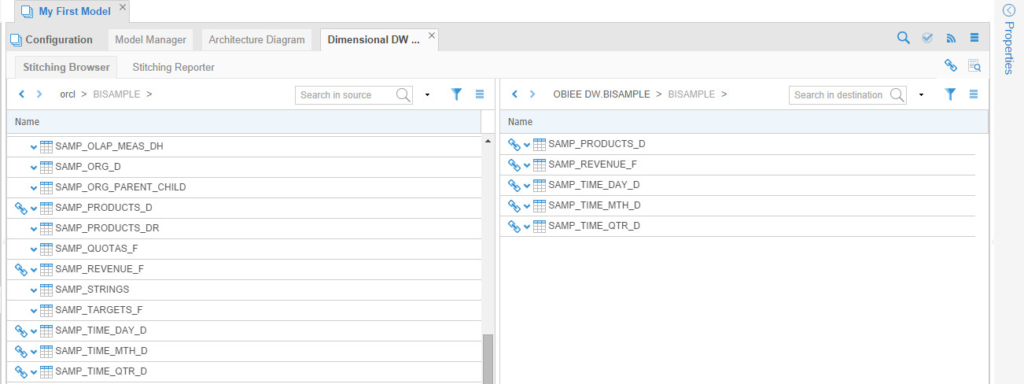Screen dimensions: 1024x384
Task: Click the stitch link icon below the top toolbar
Action: (951, 65)
